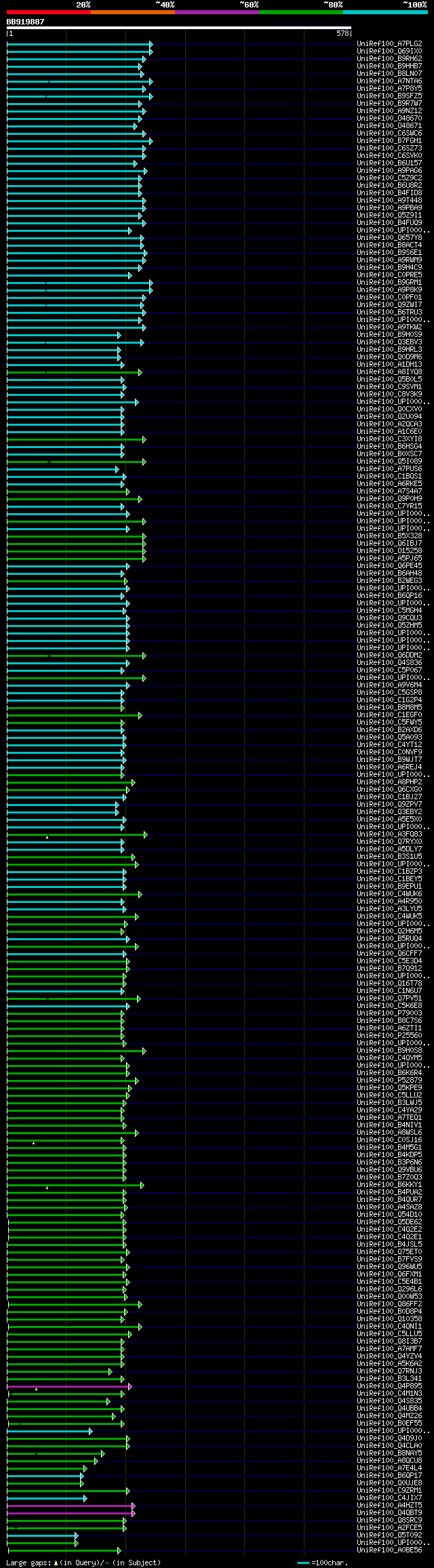Select the UniRef100_Q5T092 label
This screenshot has width=434, height=1568.
tap(389, 1535)
